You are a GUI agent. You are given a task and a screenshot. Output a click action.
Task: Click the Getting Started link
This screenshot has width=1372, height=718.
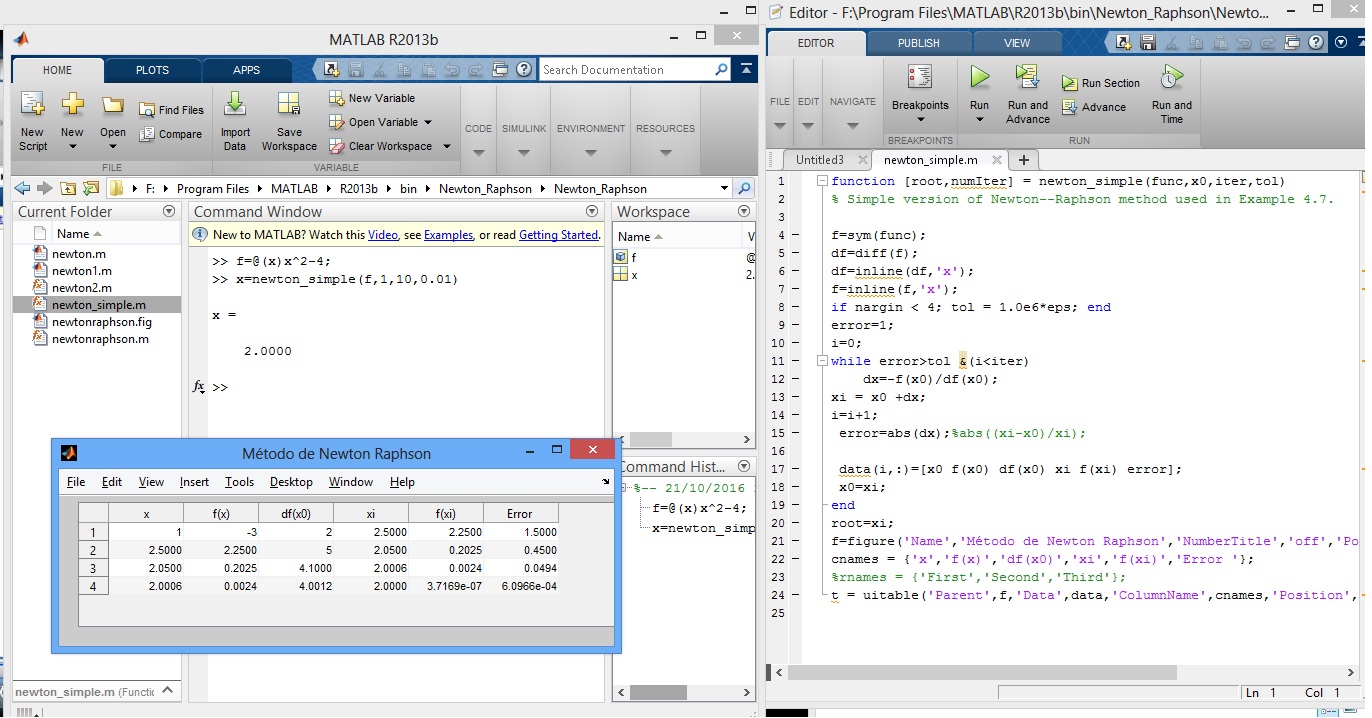click(558, 235)
